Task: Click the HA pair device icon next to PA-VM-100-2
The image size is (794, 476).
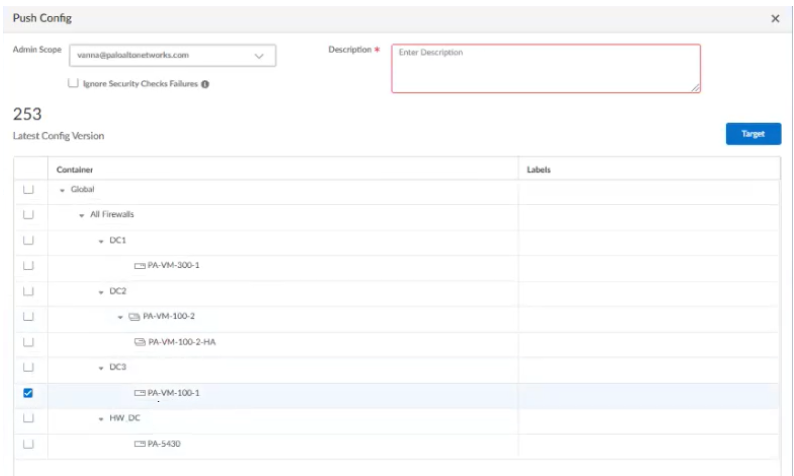Action: pos(134,316)
